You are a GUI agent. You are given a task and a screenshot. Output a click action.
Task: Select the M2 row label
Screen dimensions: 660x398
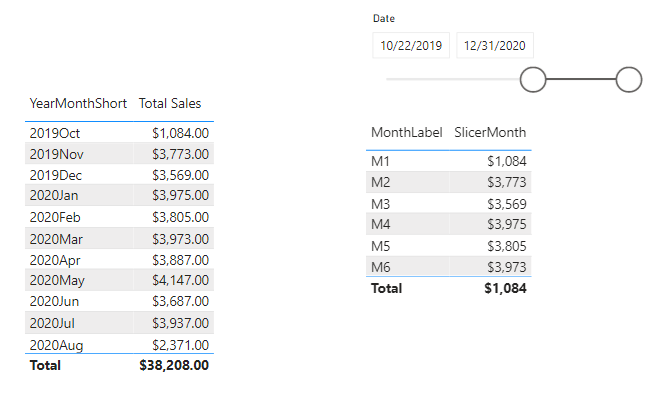(381, 183)
